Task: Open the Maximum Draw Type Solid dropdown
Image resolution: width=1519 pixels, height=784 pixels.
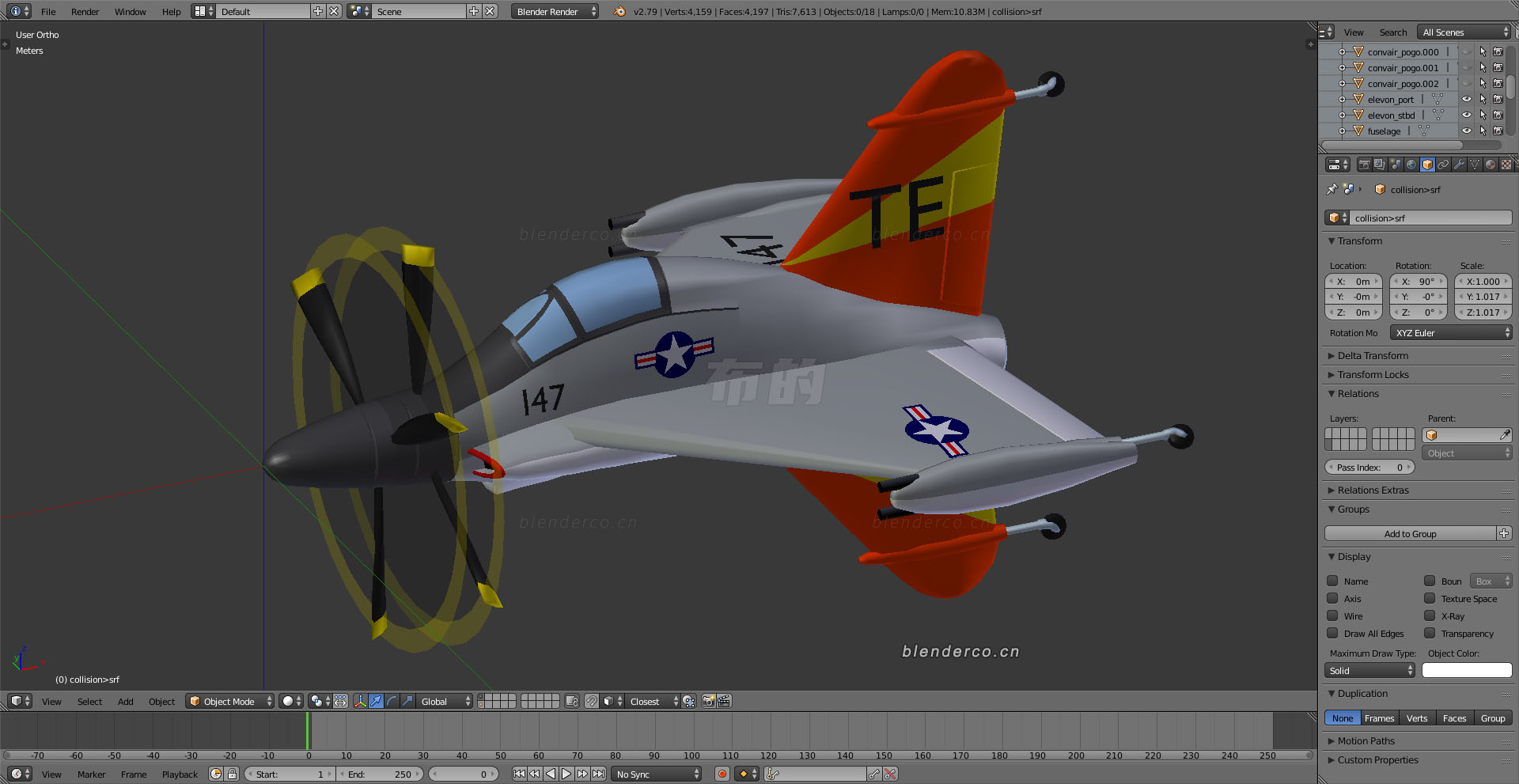Action: click(1369, 670)
